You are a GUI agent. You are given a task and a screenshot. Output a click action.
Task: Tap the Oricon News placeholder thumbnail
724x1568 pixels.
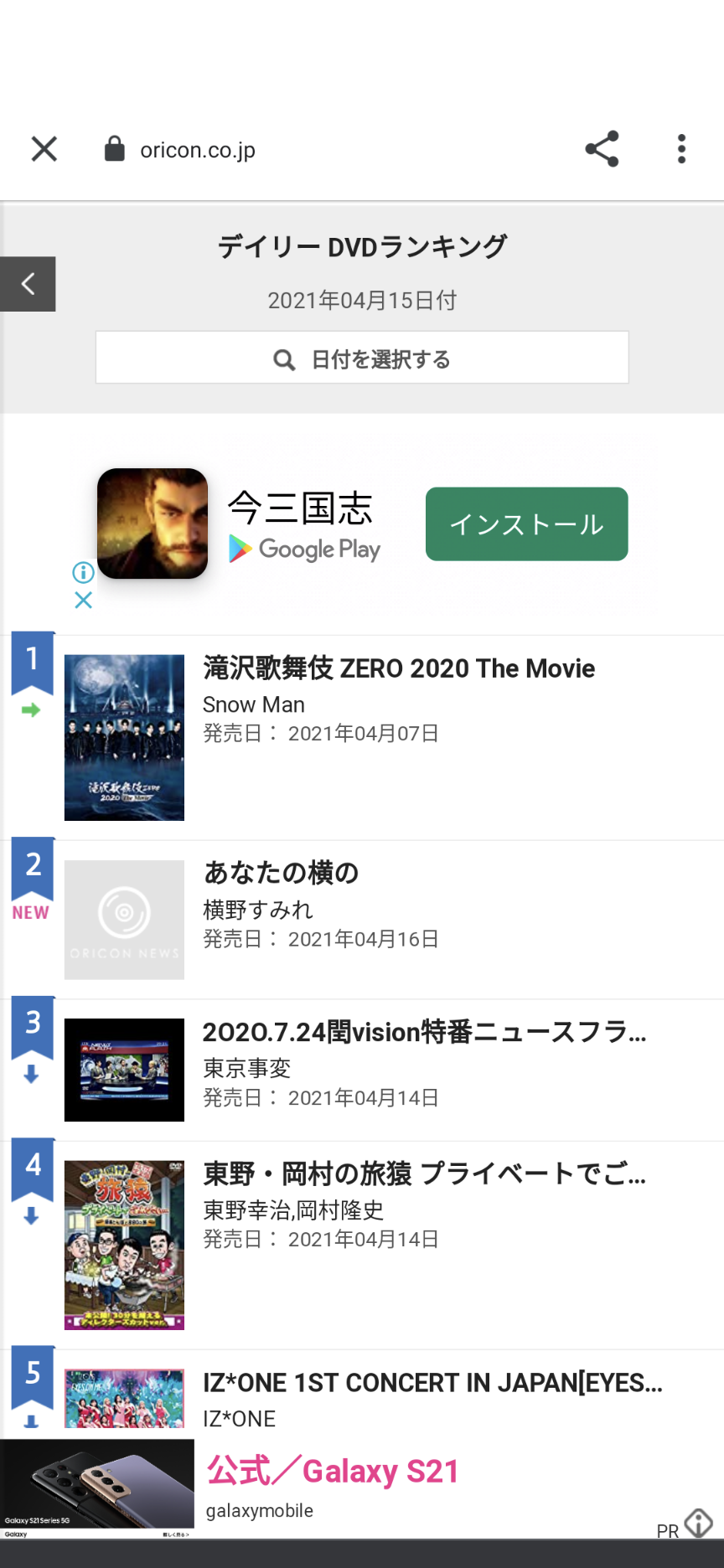[124, 920]
